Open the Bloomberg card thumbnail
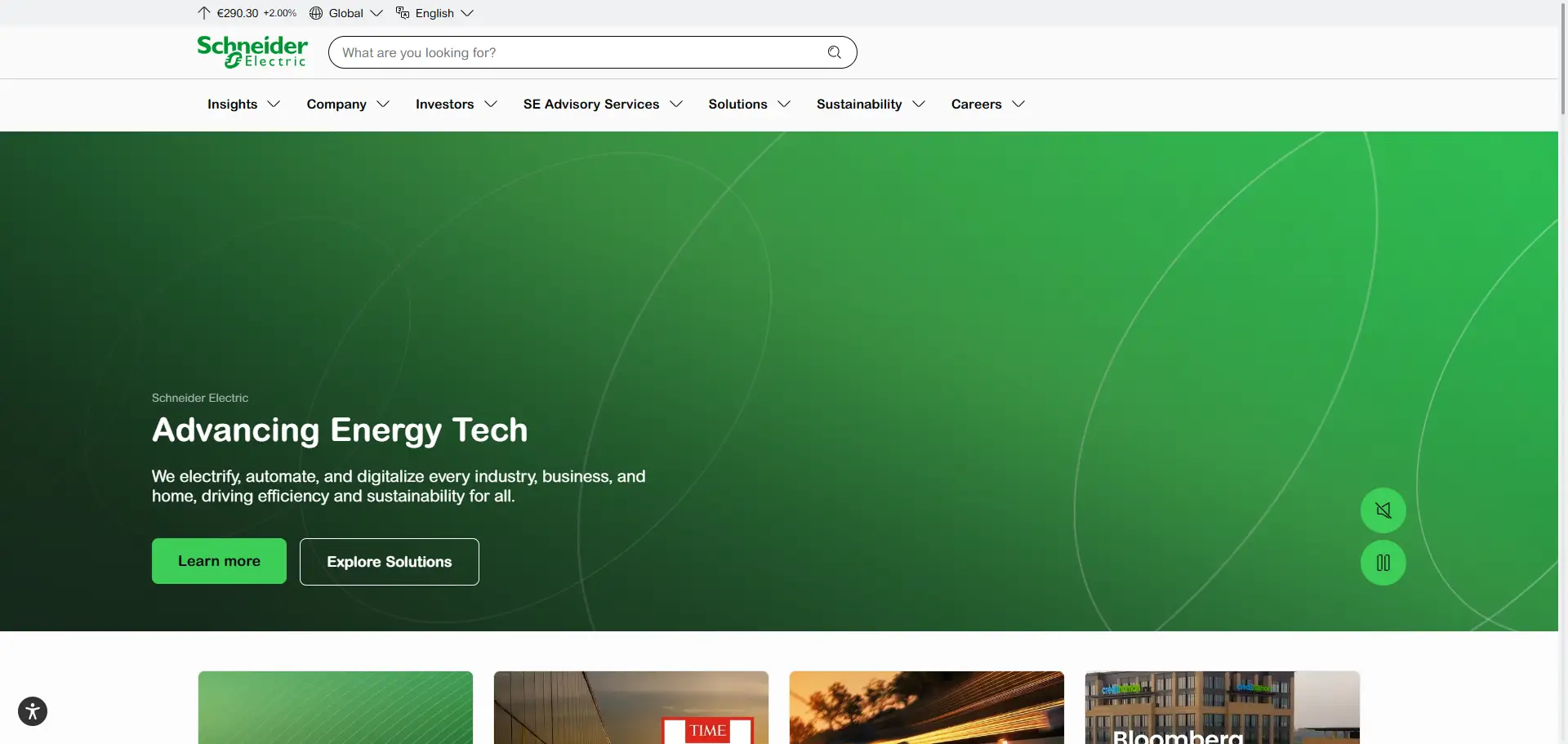The width and height of the screenshot is (1568, 744). [1223, 707]
